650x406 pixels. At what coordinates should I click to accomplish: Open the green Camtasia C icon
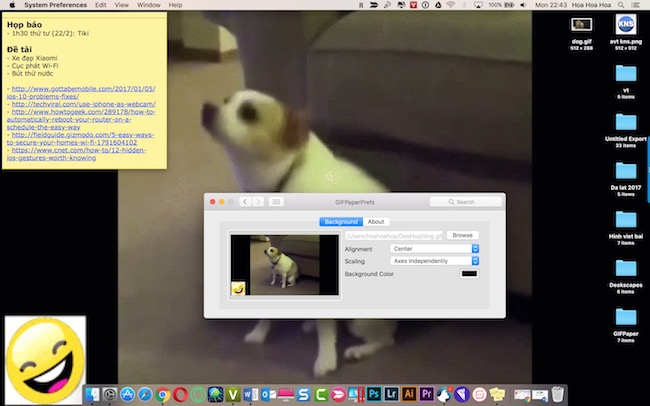point(321,394)
